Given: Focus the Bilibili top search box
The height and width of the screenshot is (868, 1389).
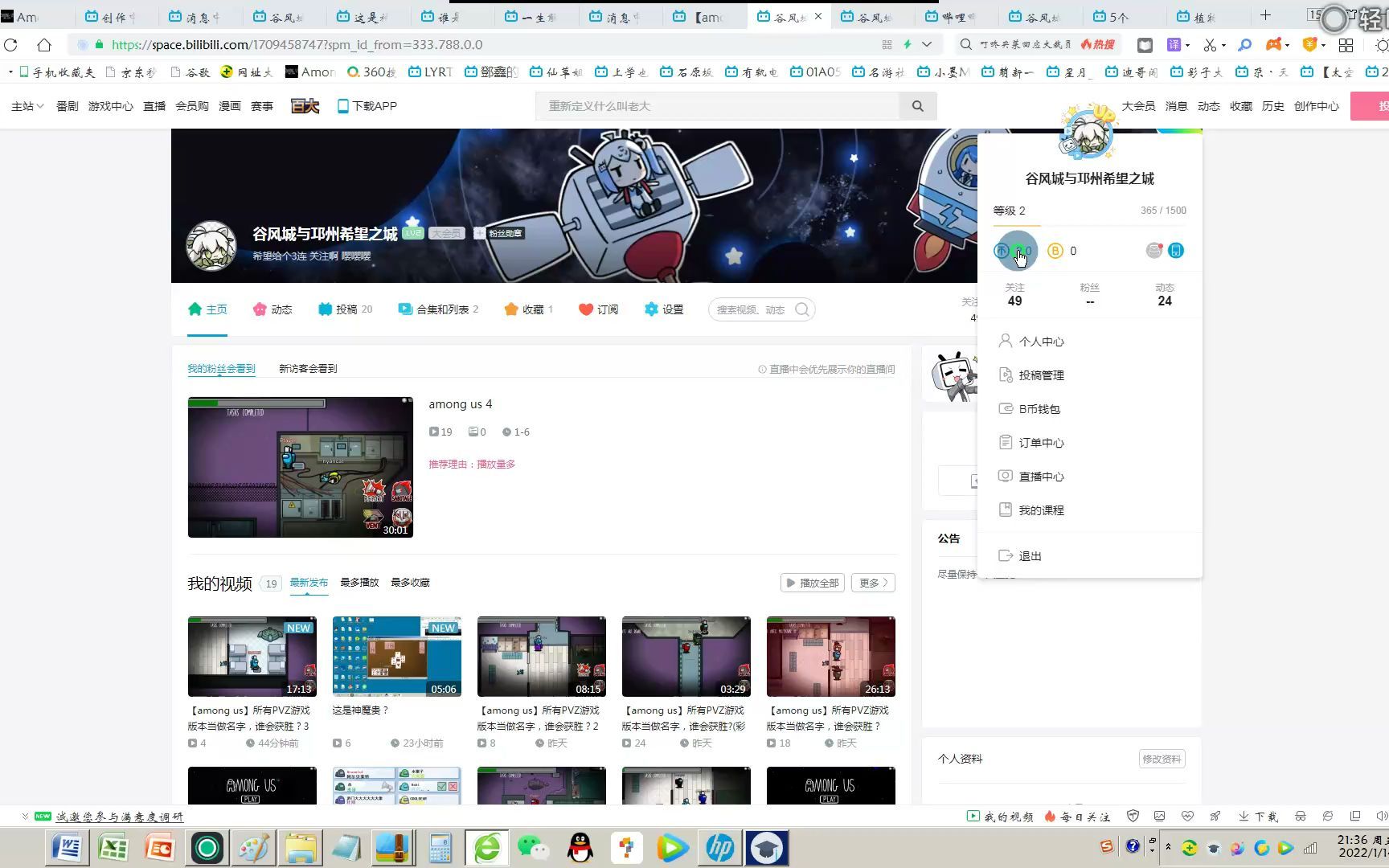Looking at the screenshot, I should click(x=718, y=106).
